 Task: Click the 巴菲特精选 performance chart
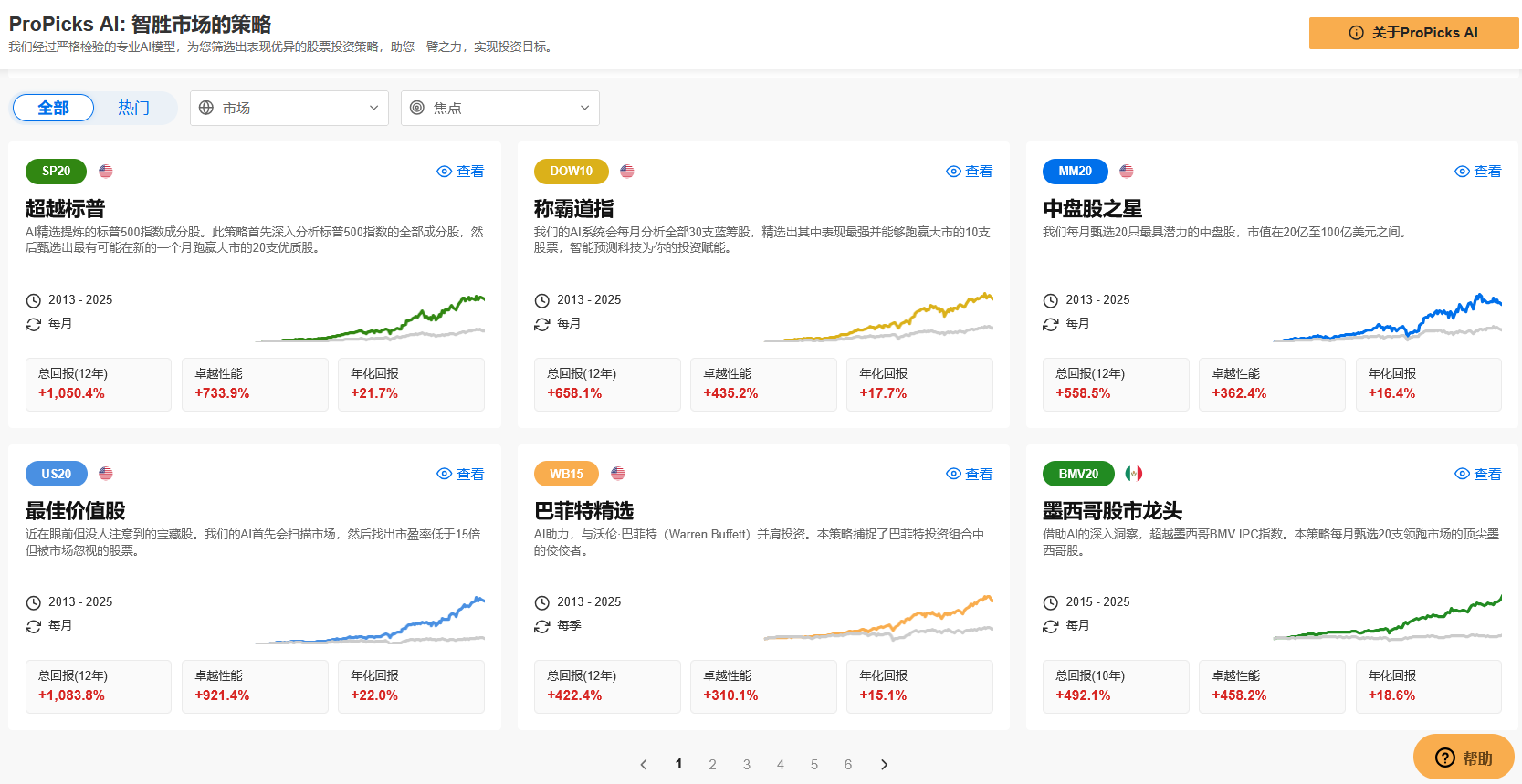(878, 619)
